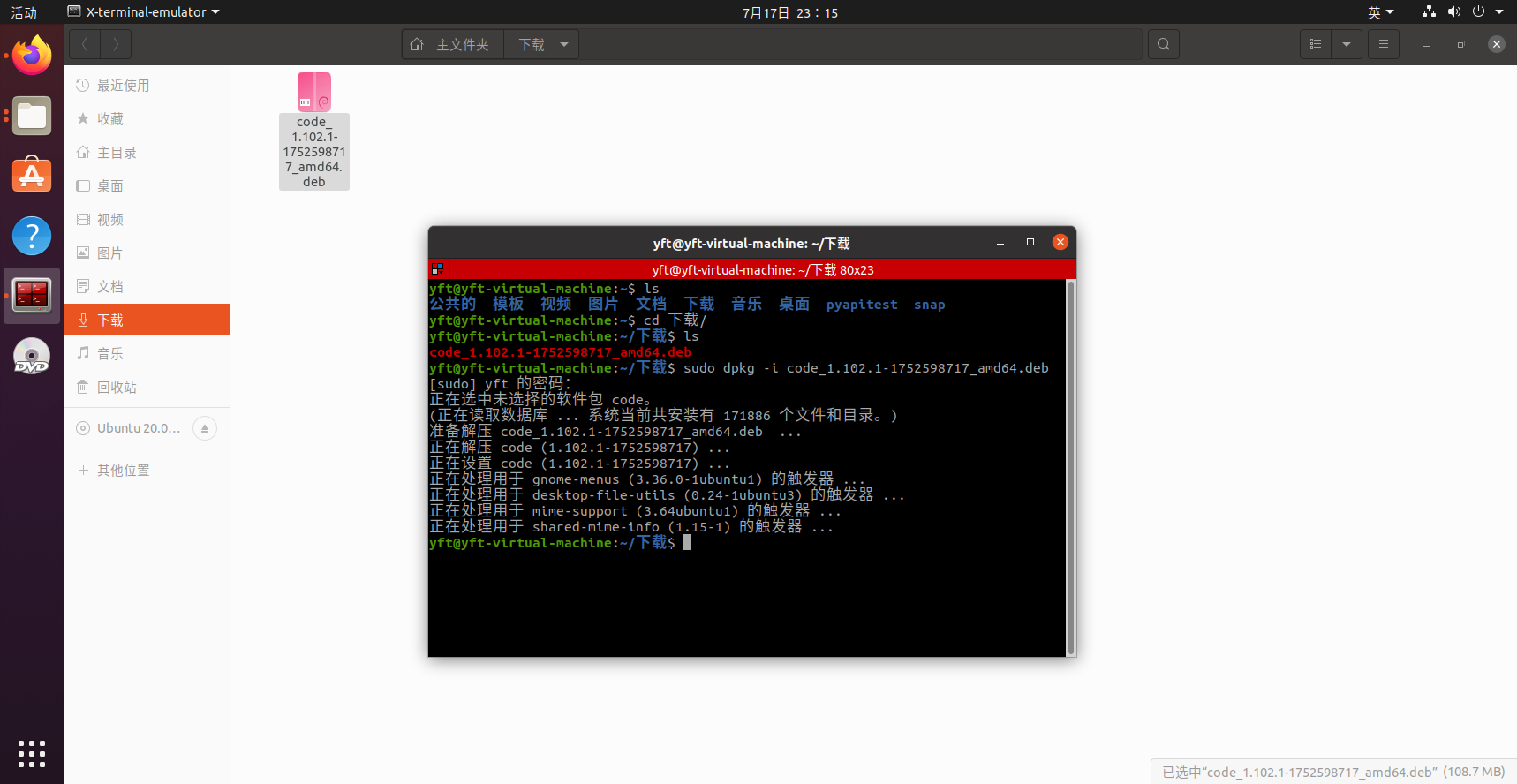Open the Help icon in dock
This screenshot has height=784, width=1517.
click(x=32, y=236)
